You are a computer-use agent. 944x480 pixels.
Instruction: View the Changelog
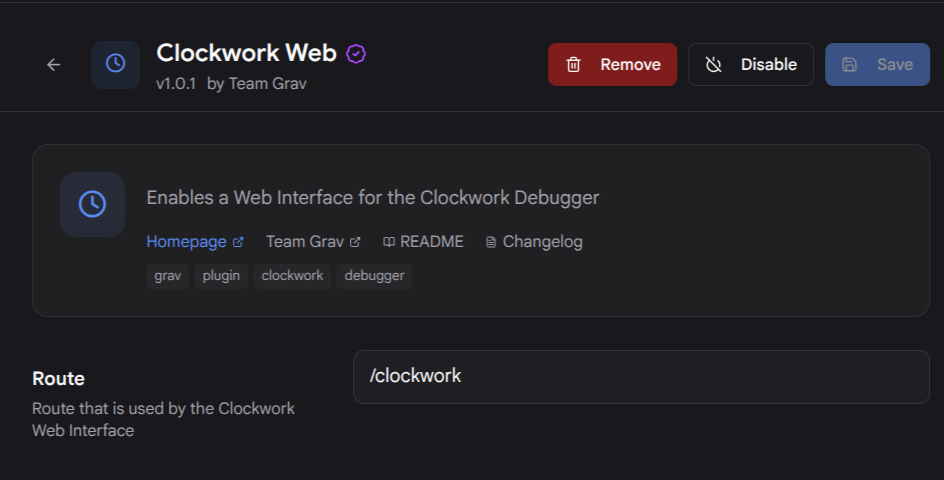[x=534, y=242]
